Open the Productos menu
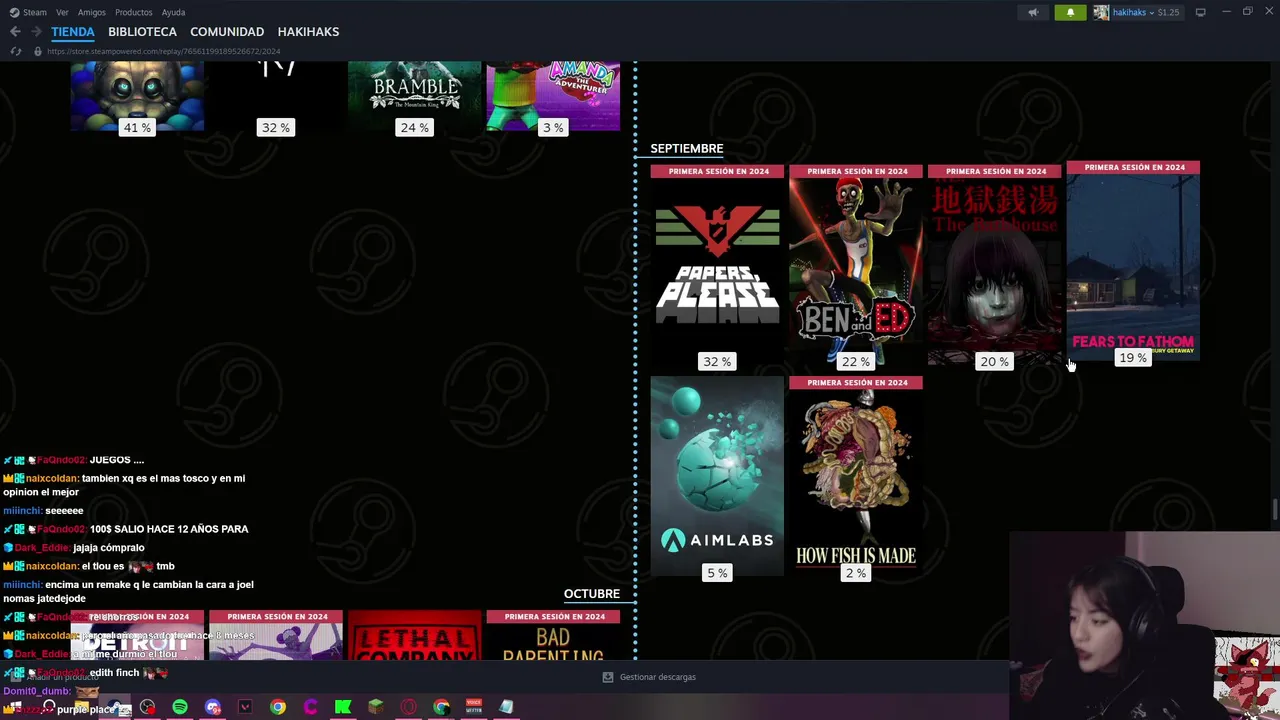The height and width of the screenshot is (720, 1280). 133,12
